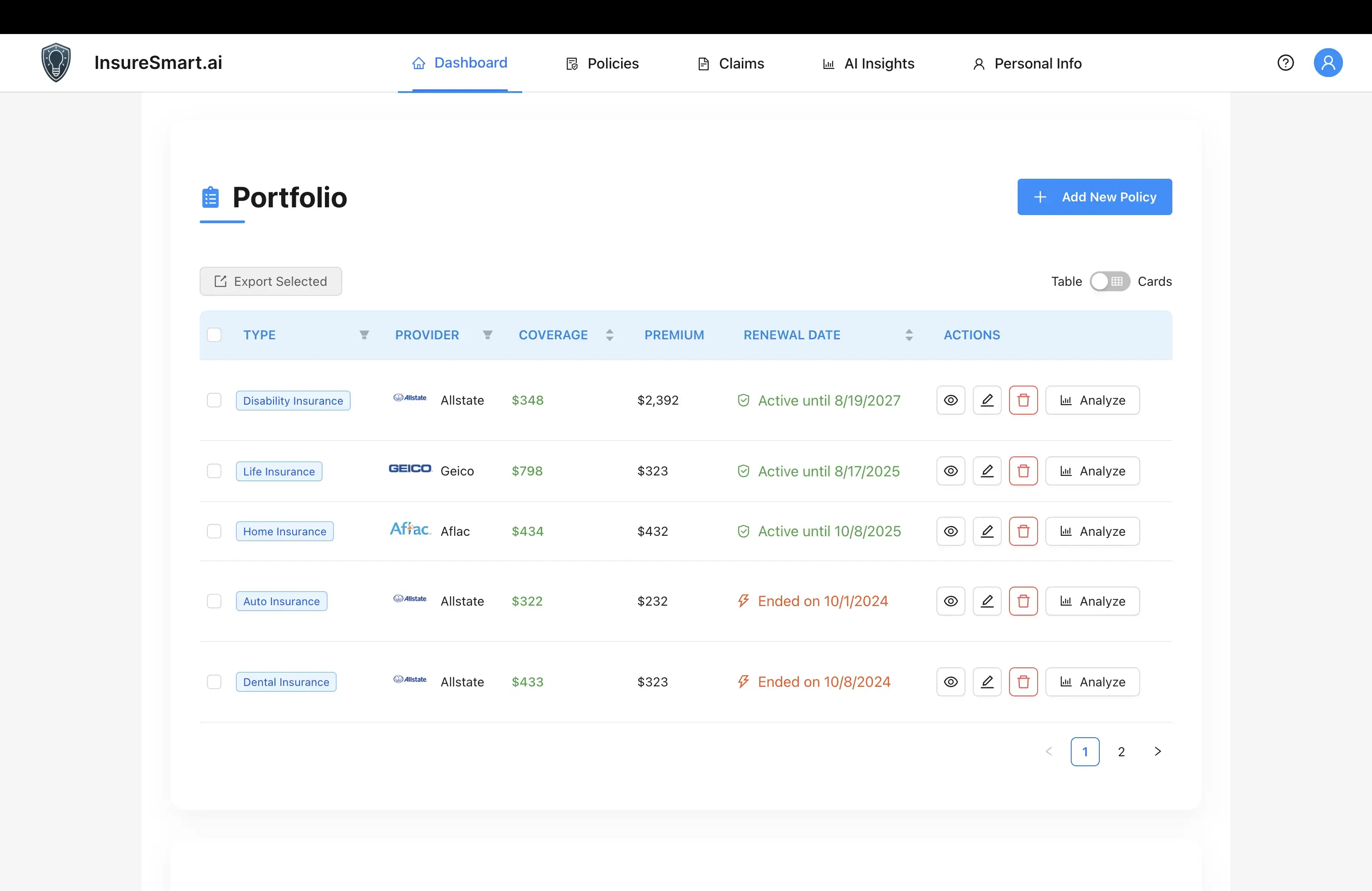Viewport: 1372px width, 891px height.
Task: Click Export Selected
Action: [x=270, y=281]
